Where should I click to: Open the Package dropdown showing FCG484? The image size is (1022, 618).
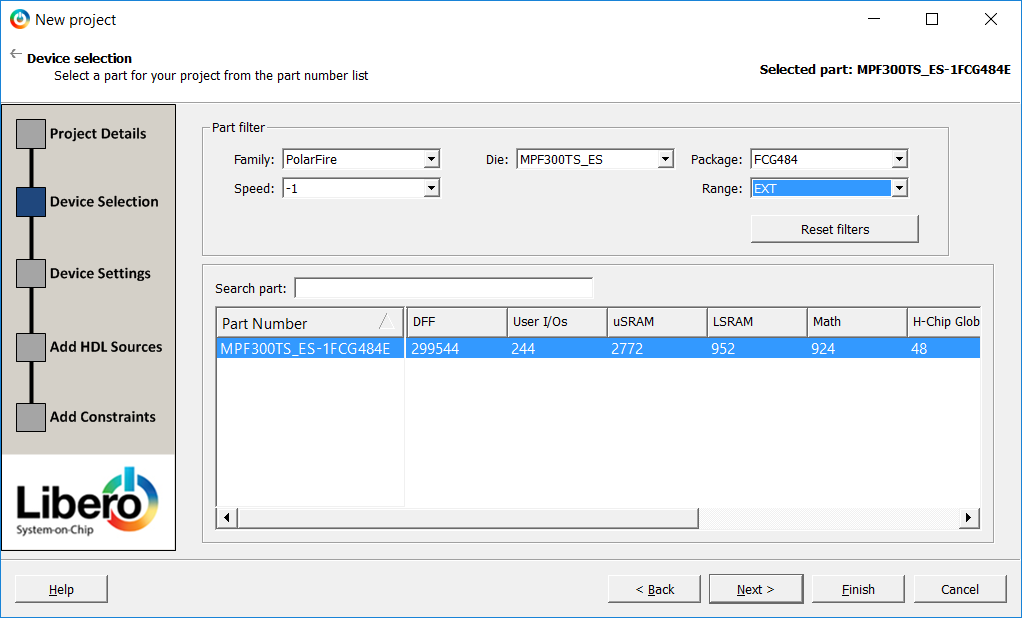tap(829, 159)
